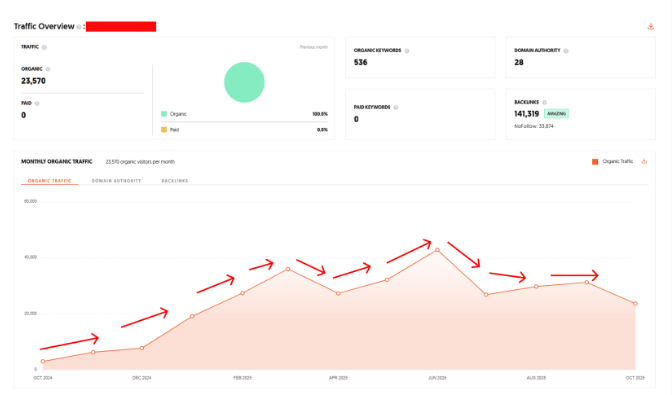This screenshot has width=672, height=395.
Task: Click the 0.0% paid share value
Action: (x=322, y=129)
